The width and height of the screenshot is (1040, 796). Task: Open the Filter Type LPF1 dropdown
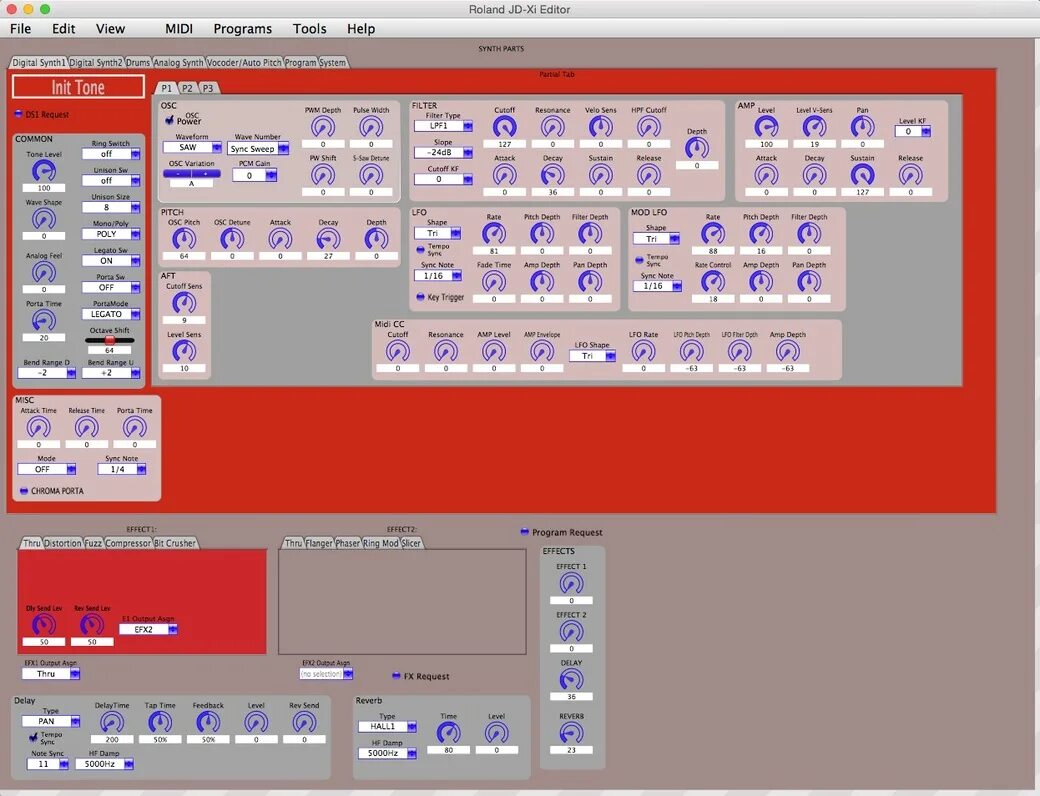443,125
